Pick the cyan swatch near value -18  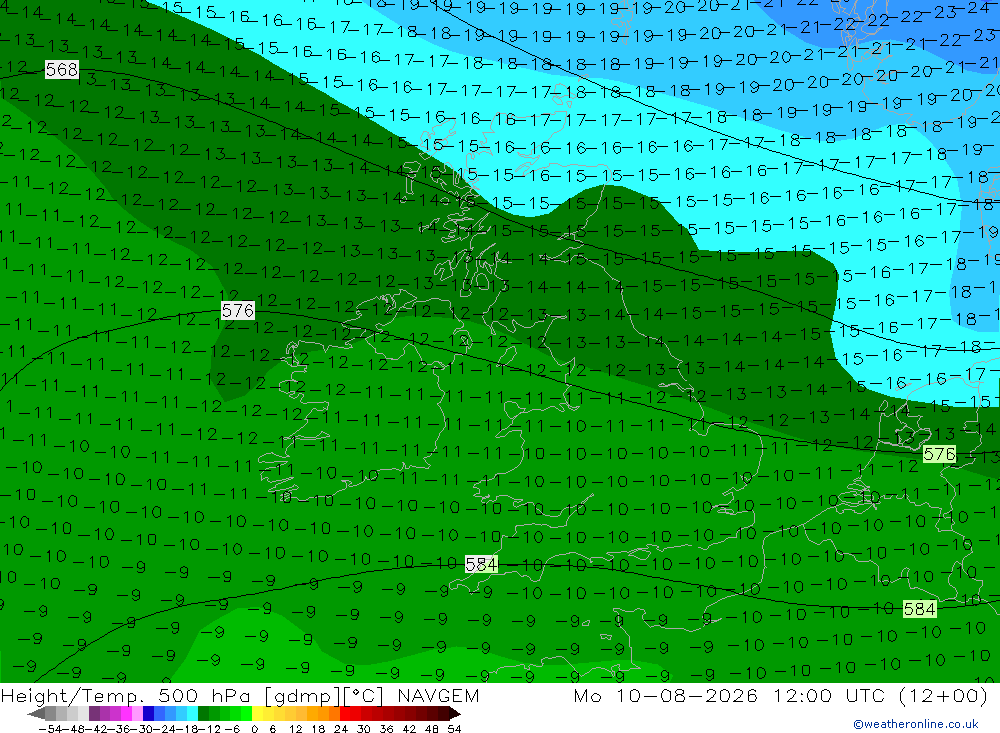point(192,714)
